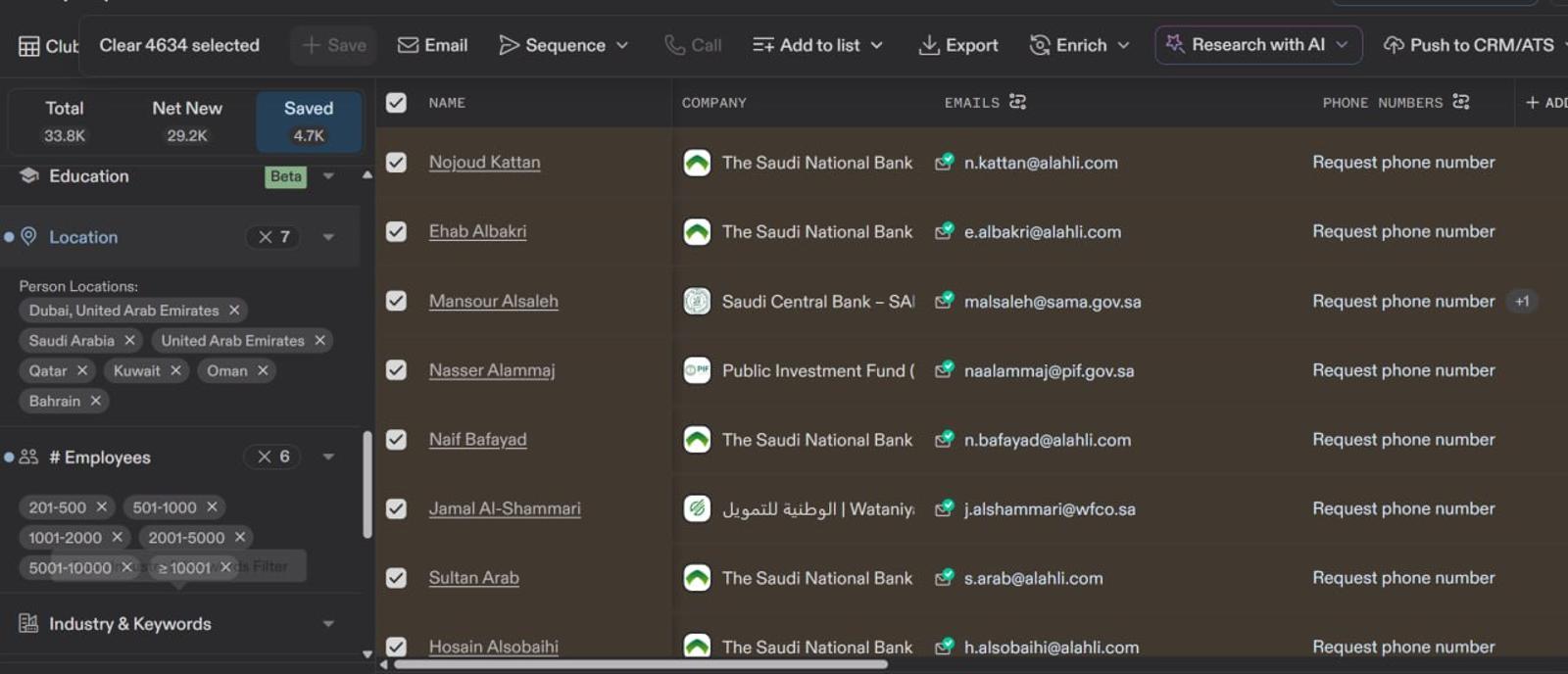
Task: Click the Save button in the toolbar
Action: pyautogui.click(x=334, y=45)
